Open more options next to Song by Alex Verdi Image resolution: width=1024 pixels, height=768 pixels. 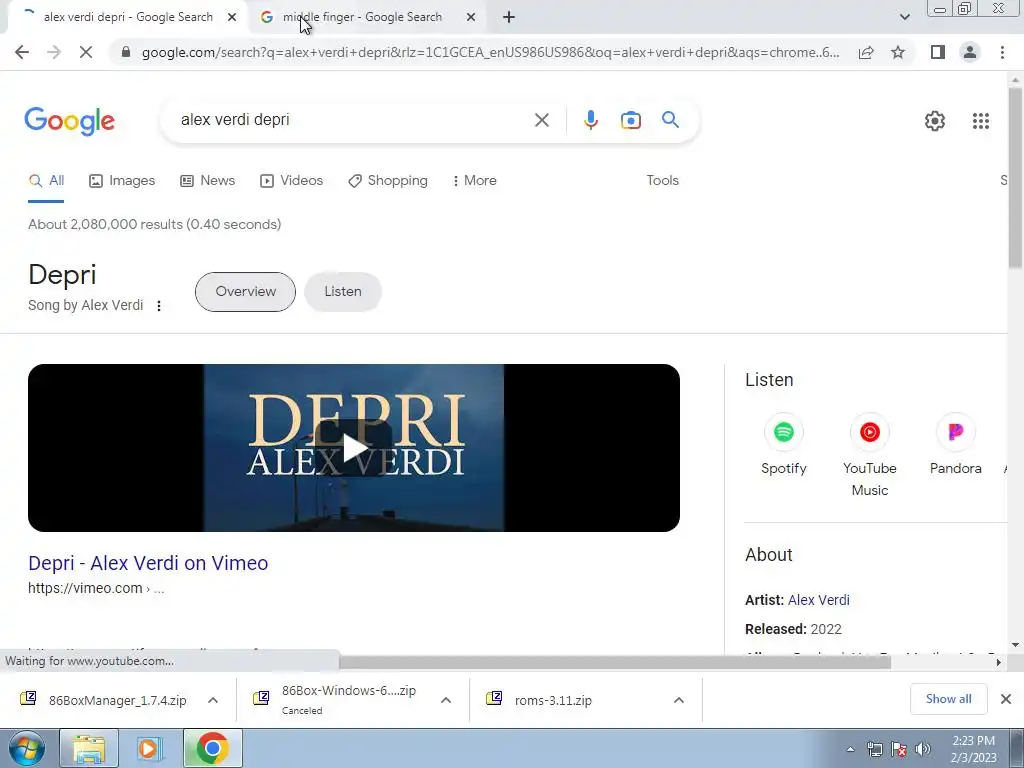[159, 306]
